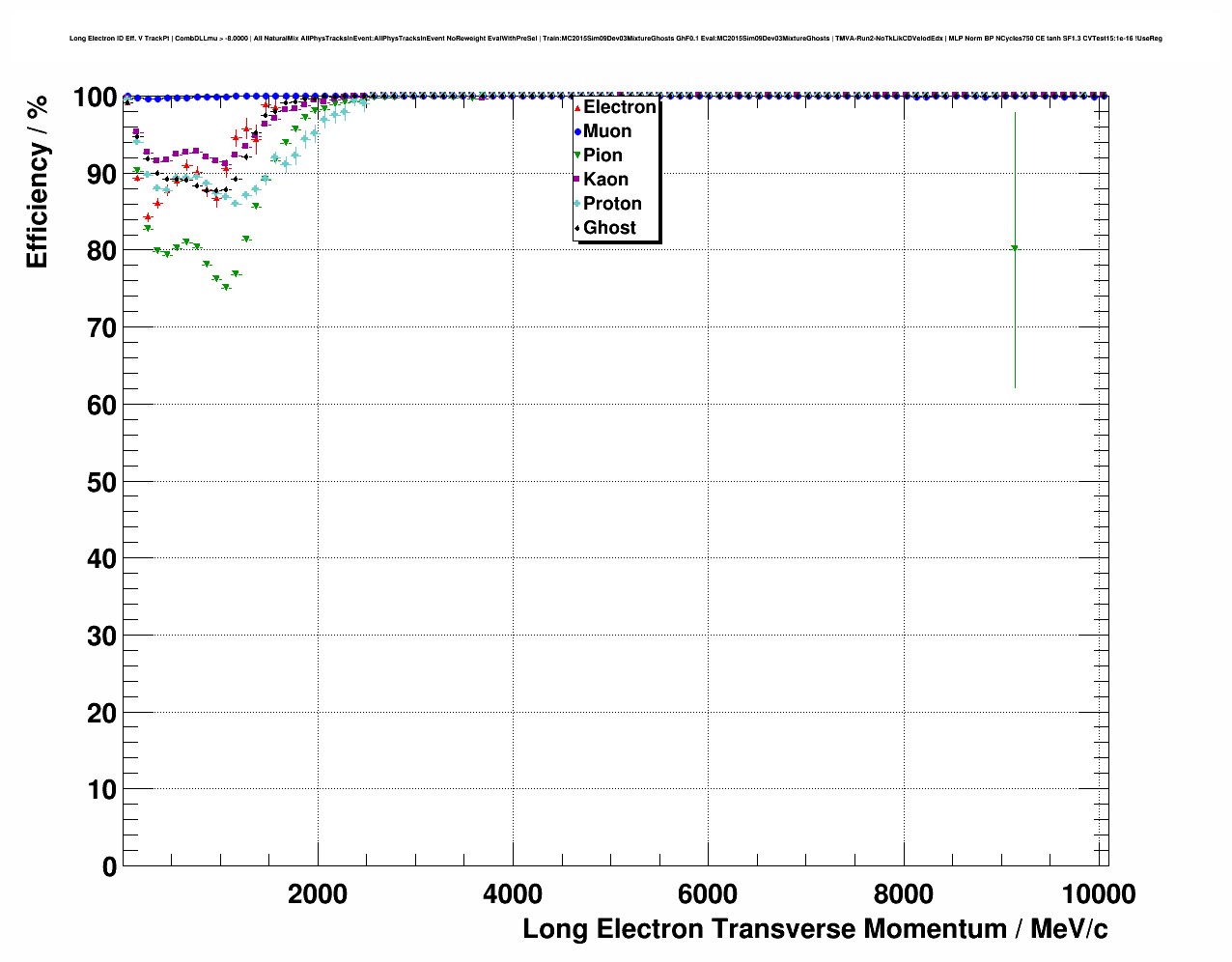Click the green Pion legend marker
Screen dimensions: 1232x962
click(x=577, y=156)
